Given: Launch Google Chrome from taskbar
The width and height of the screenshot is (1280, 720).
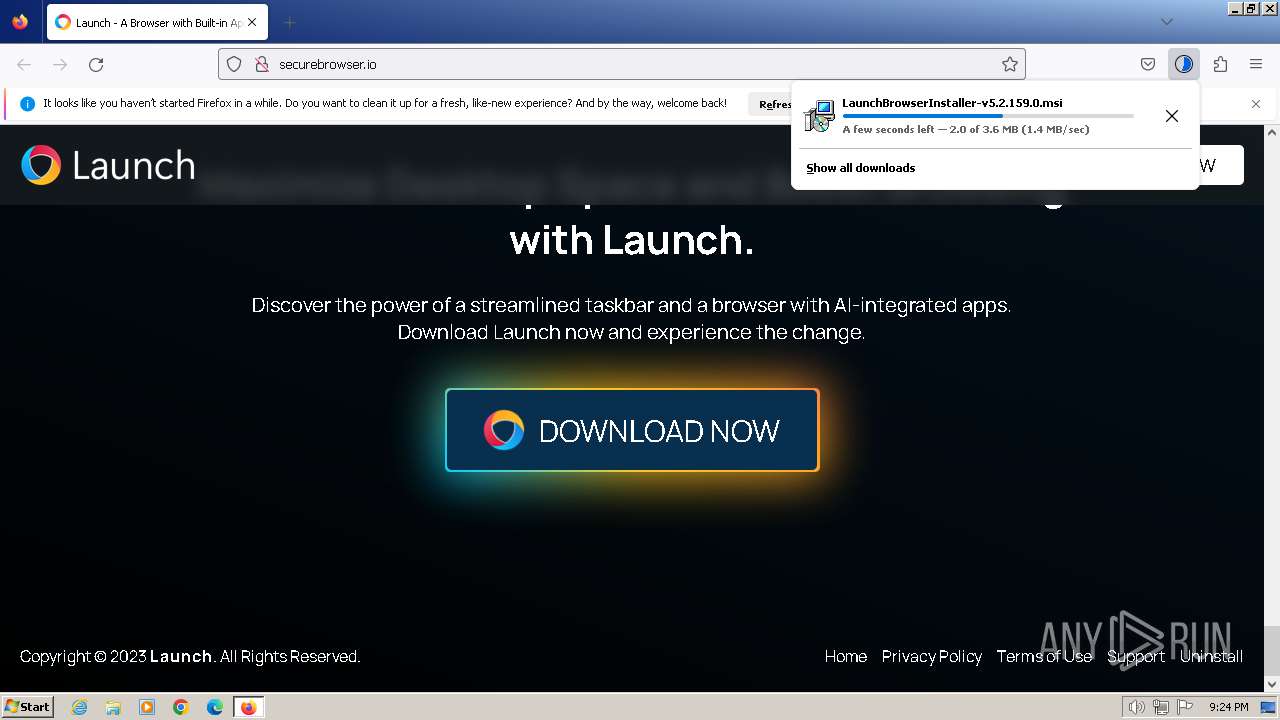Looking at the screenshot, I should coord(181,707).
